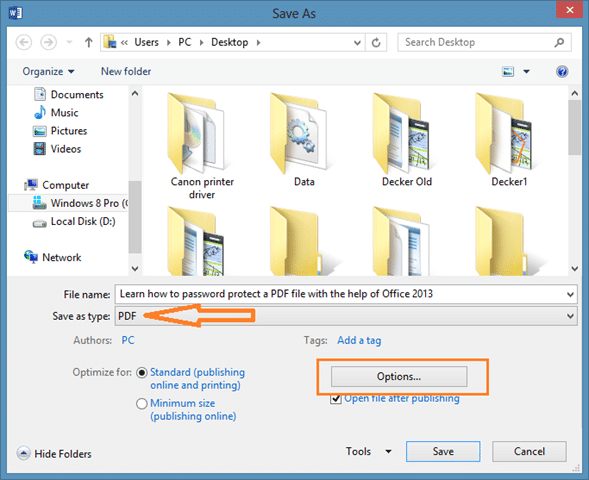589x480 pixels.
Task: Open the File name dropdown arrow
Action: [x=570, y=294]
